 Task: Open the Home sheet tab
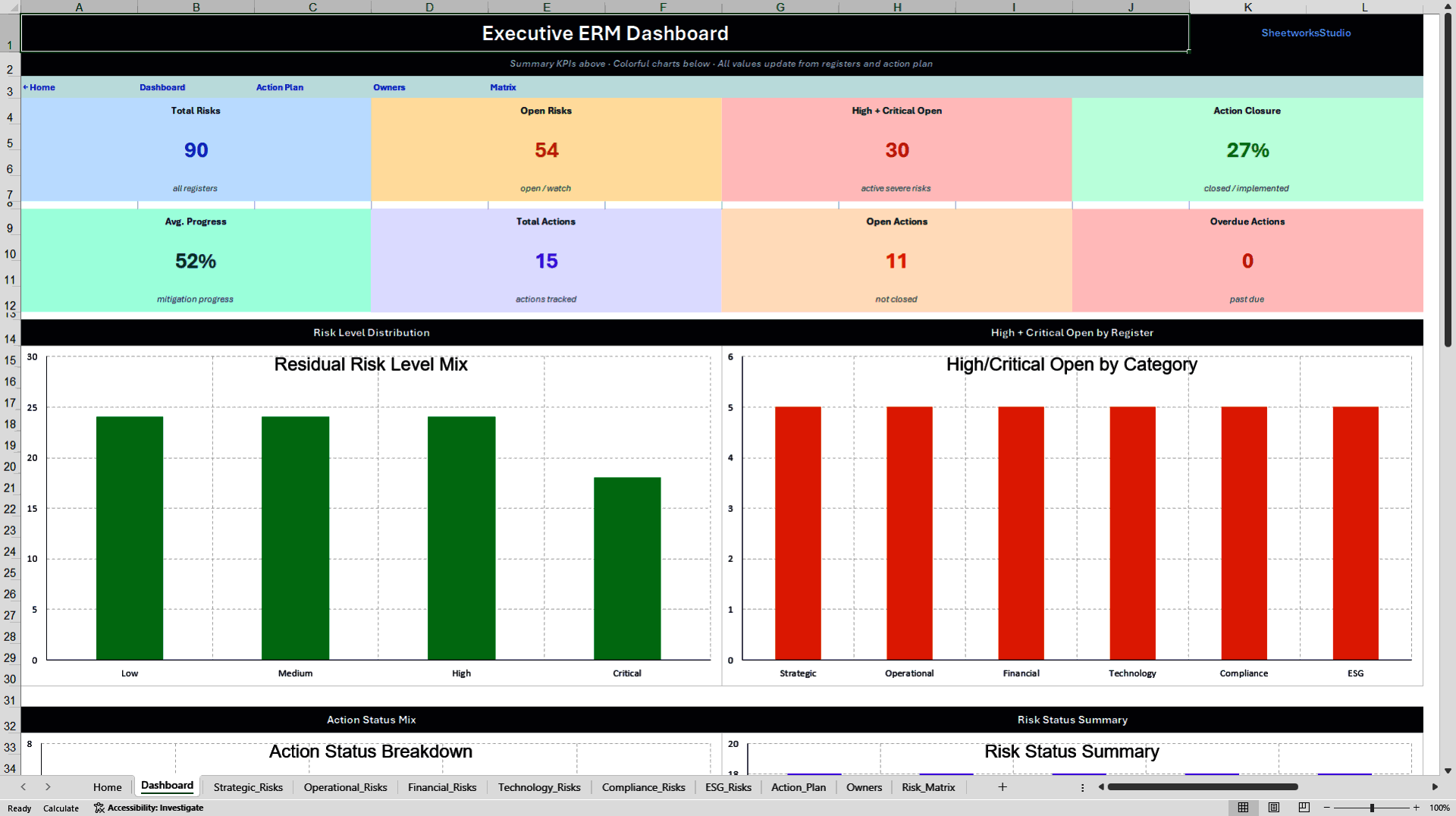pyautogui.click(x=107, y=787)
